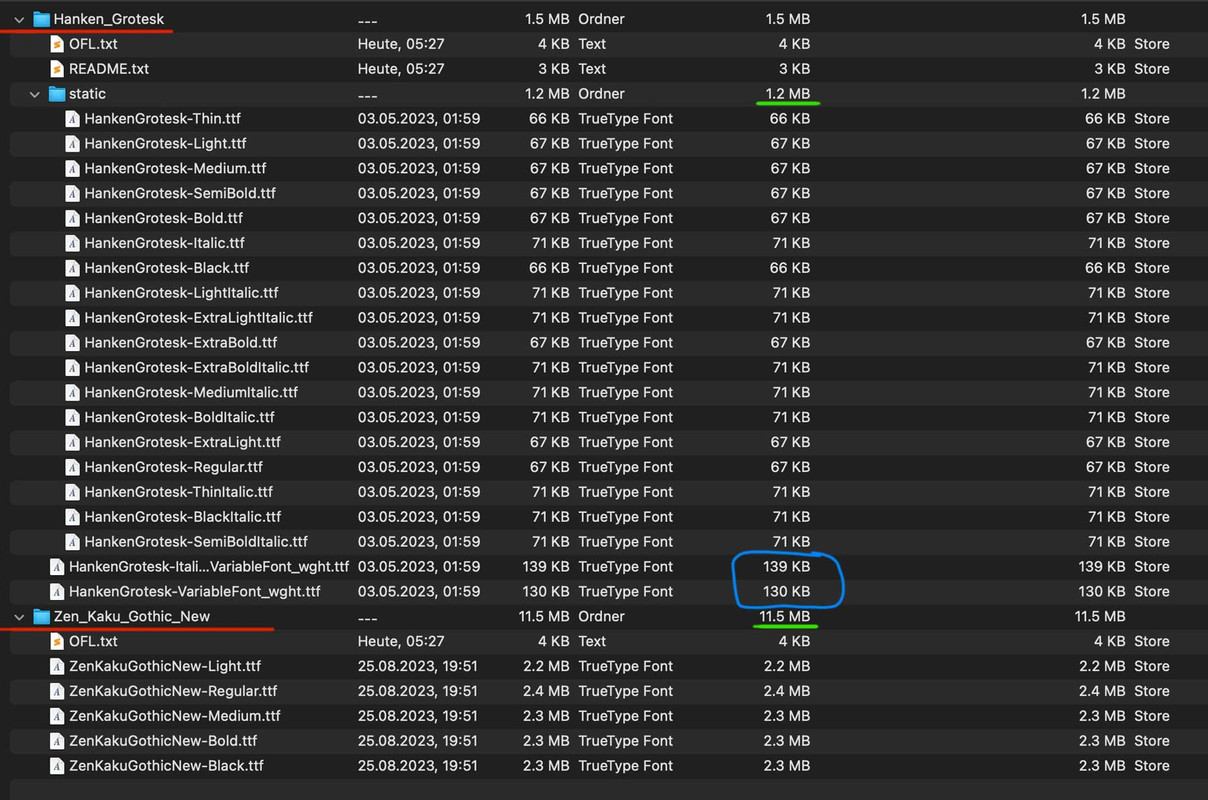Click '66 KB Store' in HankenGrotesk-Black.ttf row
Screen dimensions: 1208x800
pos(1127,268)
